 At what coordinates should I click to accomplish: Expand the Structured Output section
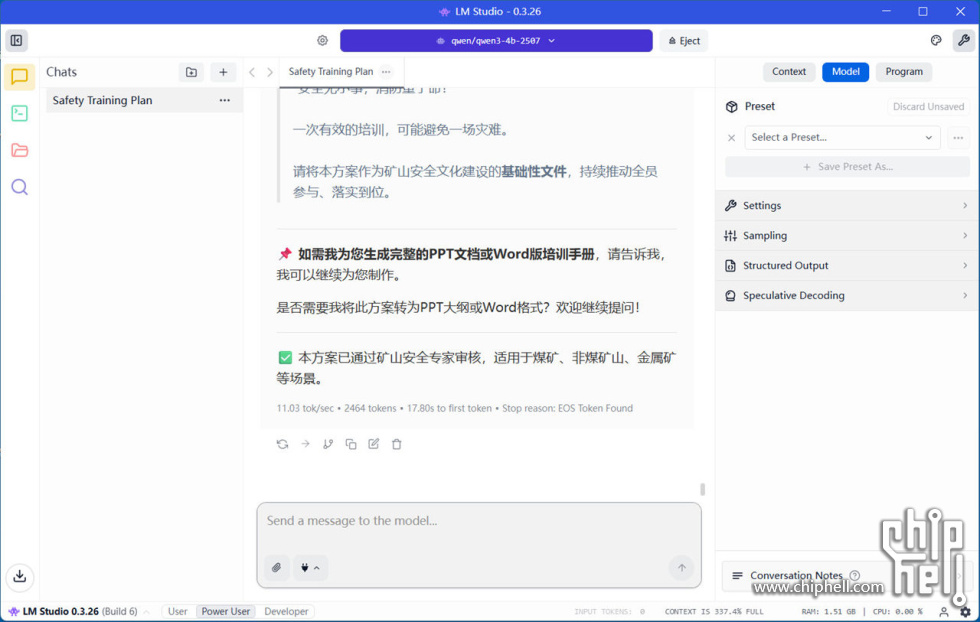click(847, 266)
